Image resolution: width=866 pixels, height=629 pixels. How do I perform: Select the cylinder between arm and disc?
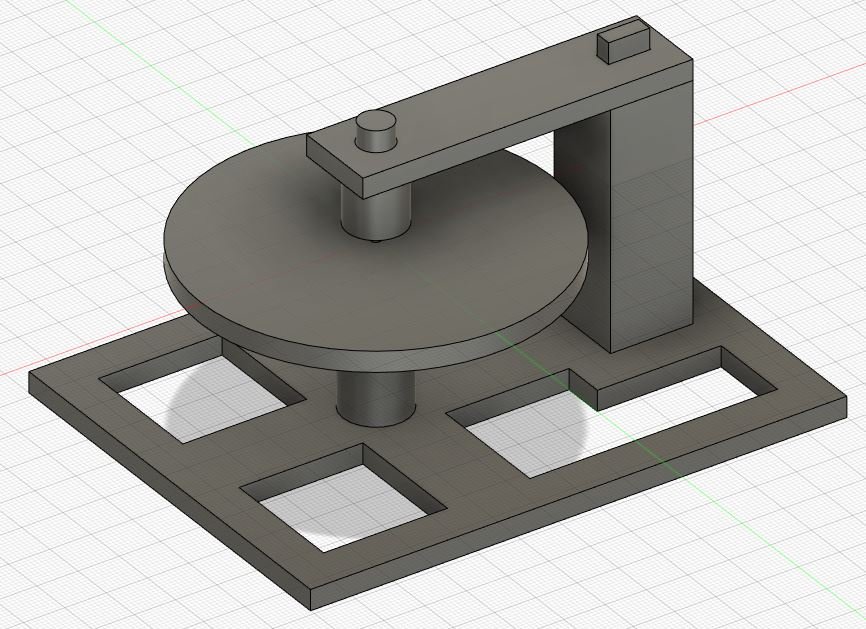point(376,215)
